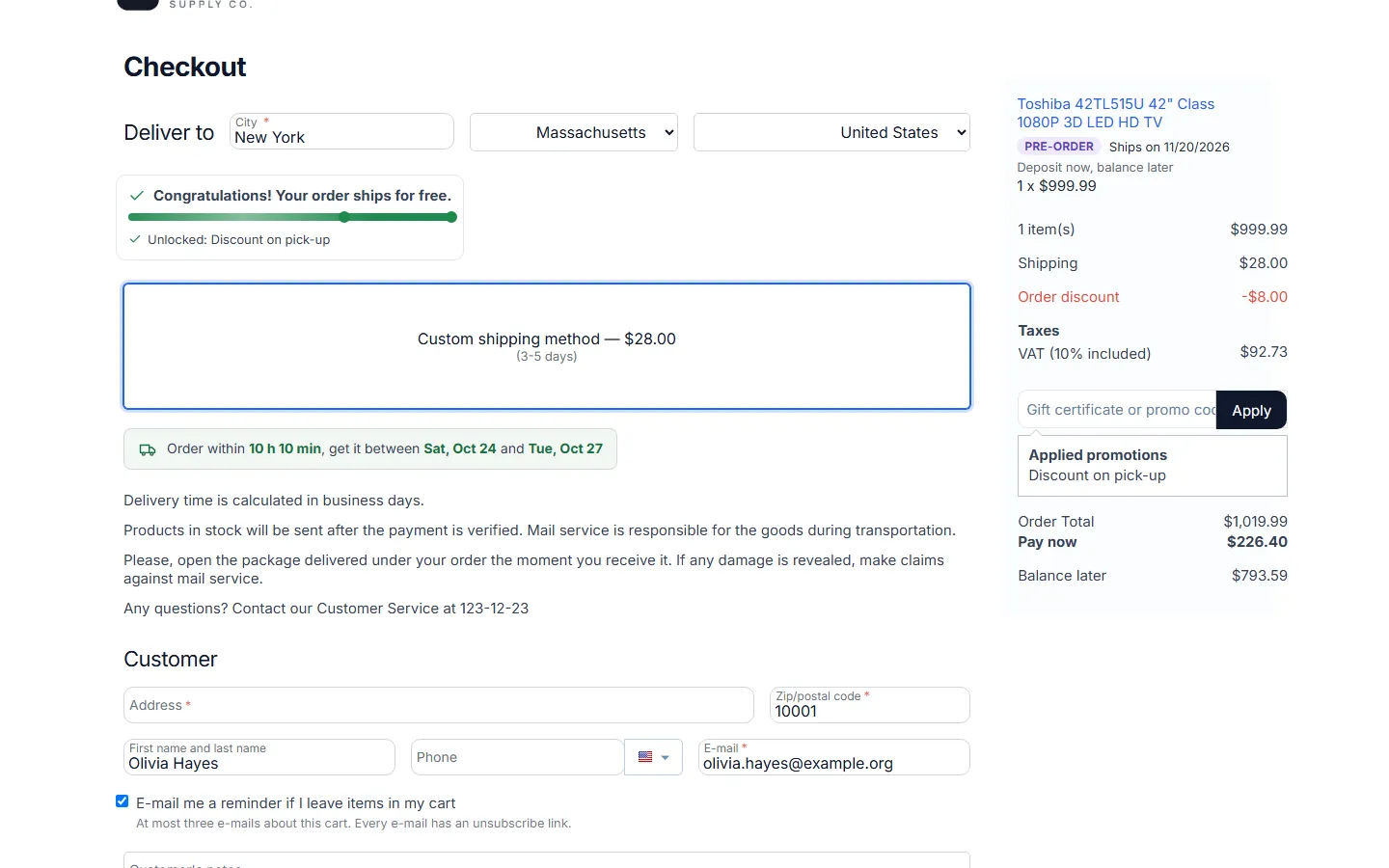The height and width of the screenshot is (868, 1389).
Task: Click the gift certificate or promo code field
Action: pos(1117,410)
